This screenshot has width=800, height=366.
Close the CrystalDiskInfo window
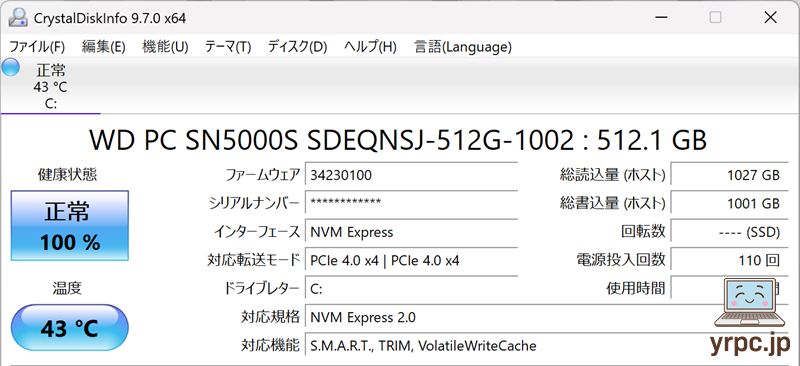(x=770, y=17)
